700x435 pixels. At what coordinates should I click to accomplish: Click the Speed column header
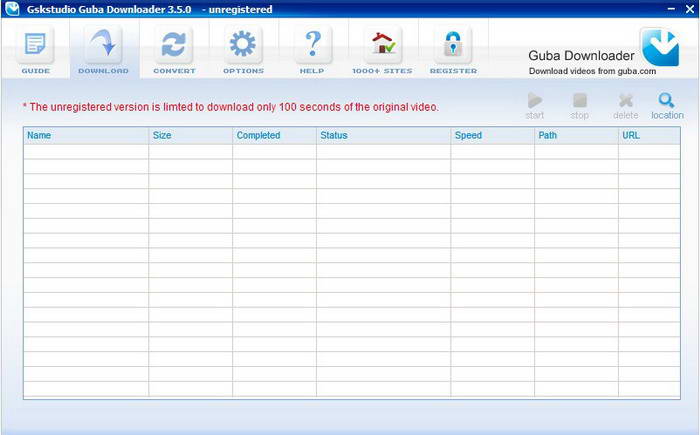pyautogui.click(x=492, y=135)
